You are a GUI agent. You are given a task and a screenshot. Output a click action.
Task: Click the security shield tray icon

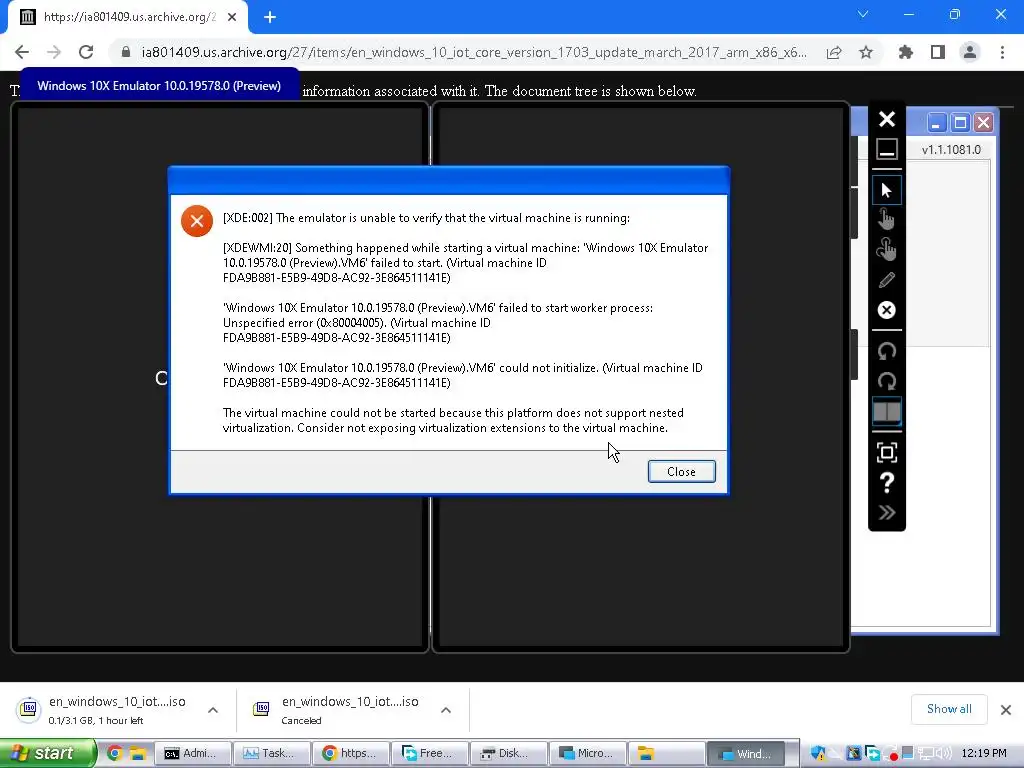pos(818,753)
